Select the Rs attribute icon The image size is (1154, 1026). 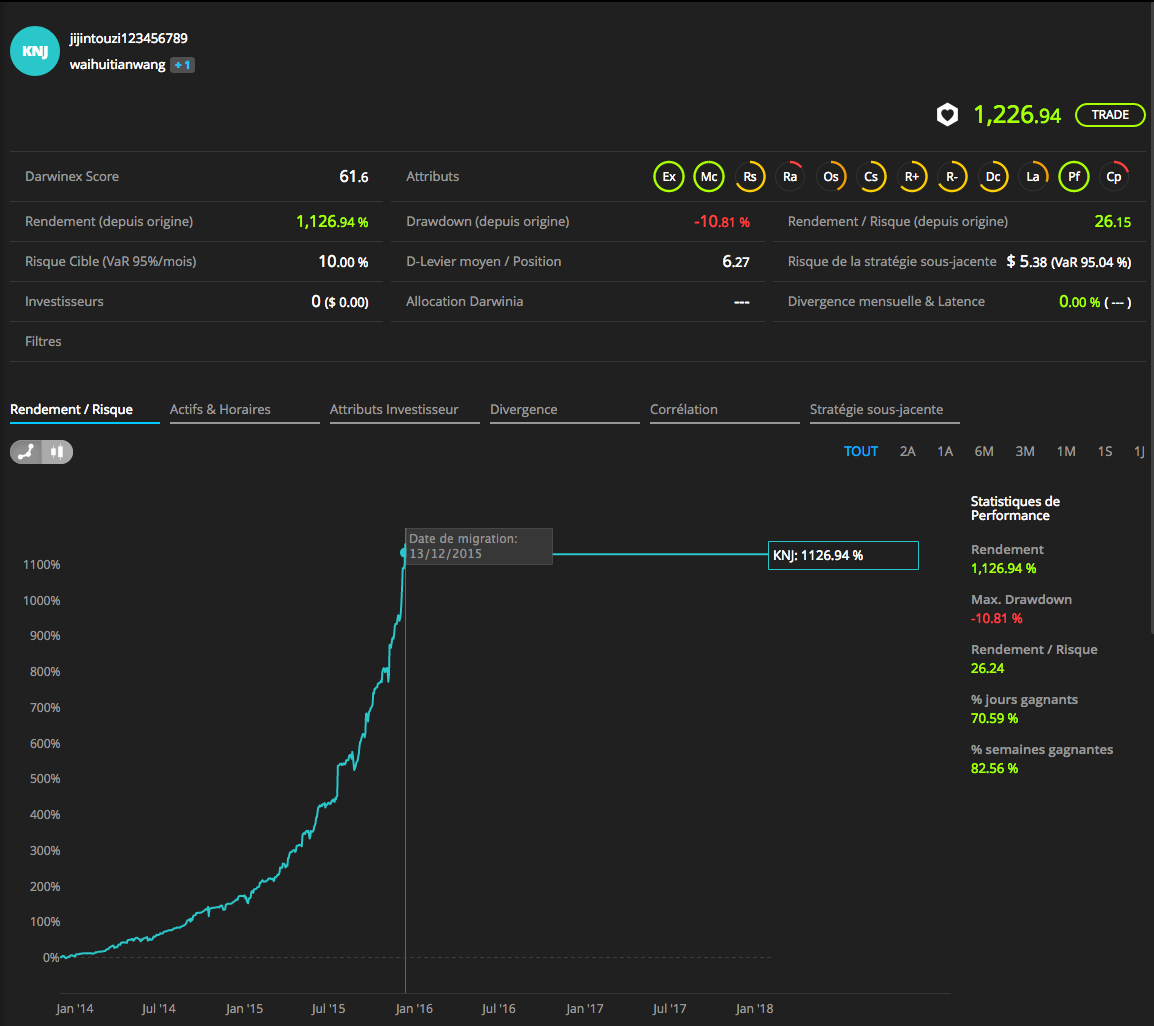click(x=750, y=177)
